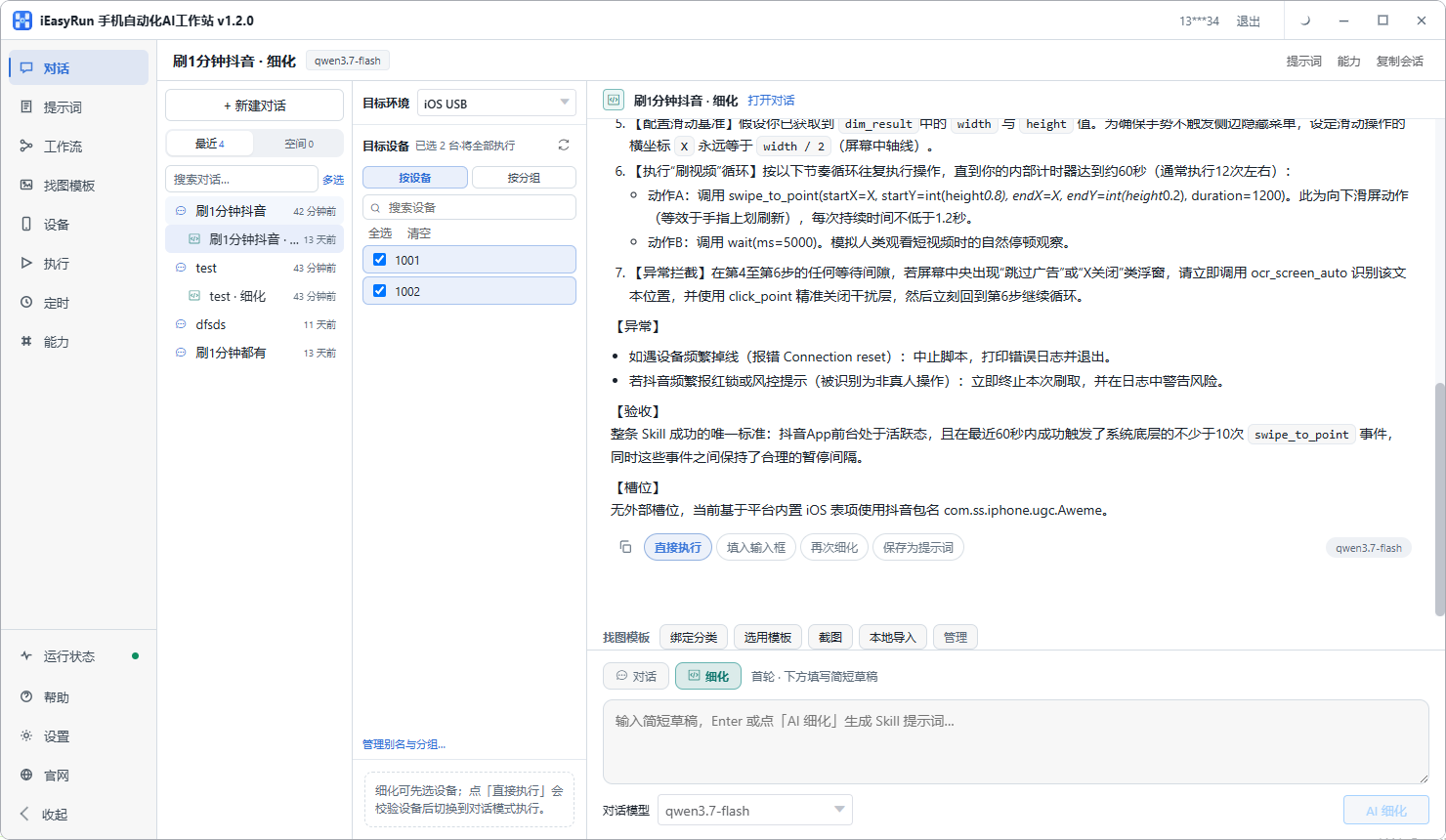Click 退出 to log out
1446x840 pixels.
point(1249,21)
